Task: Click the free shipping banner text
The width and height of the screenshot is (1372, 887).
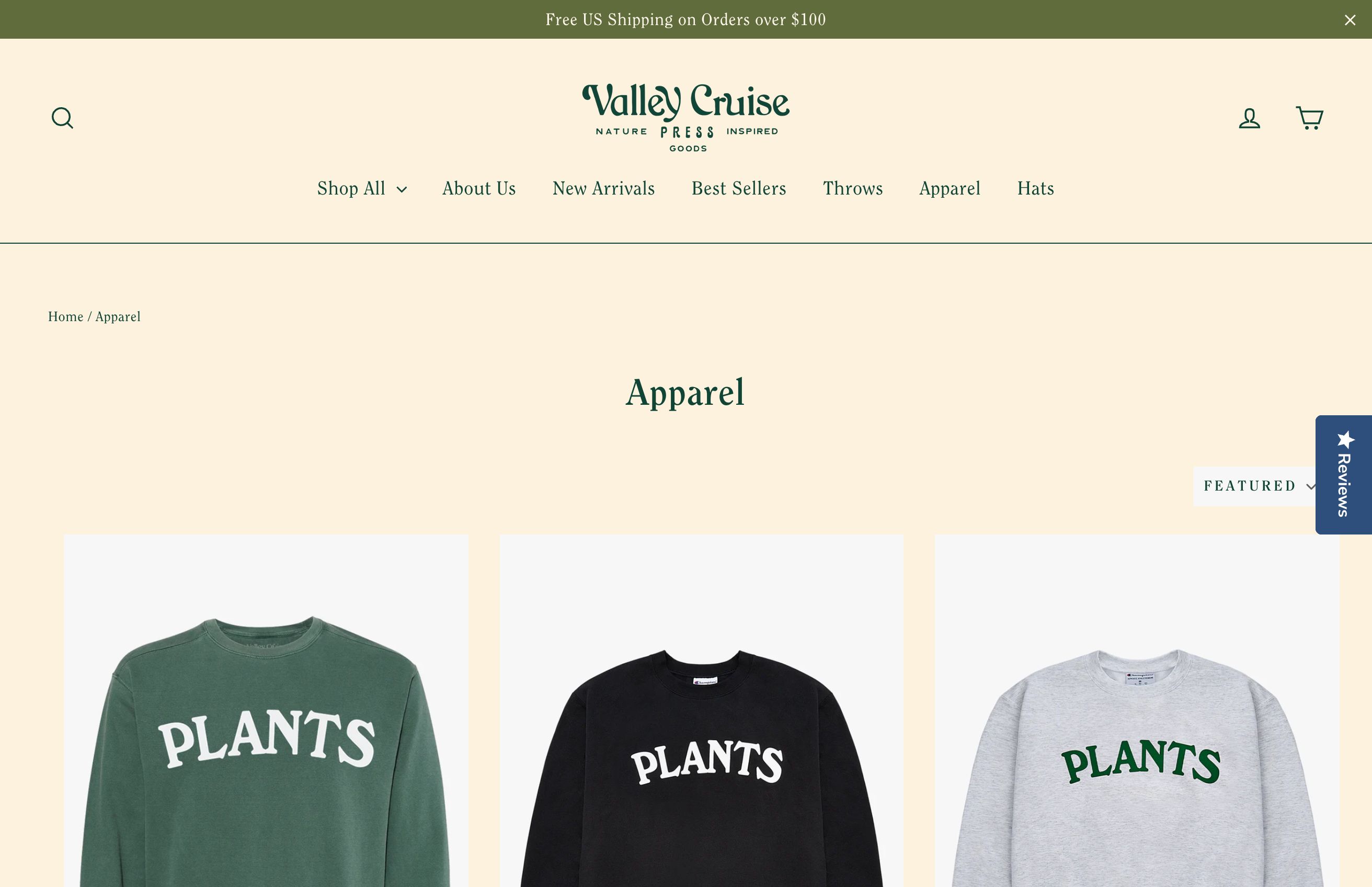Action: (x=685, y=19)
